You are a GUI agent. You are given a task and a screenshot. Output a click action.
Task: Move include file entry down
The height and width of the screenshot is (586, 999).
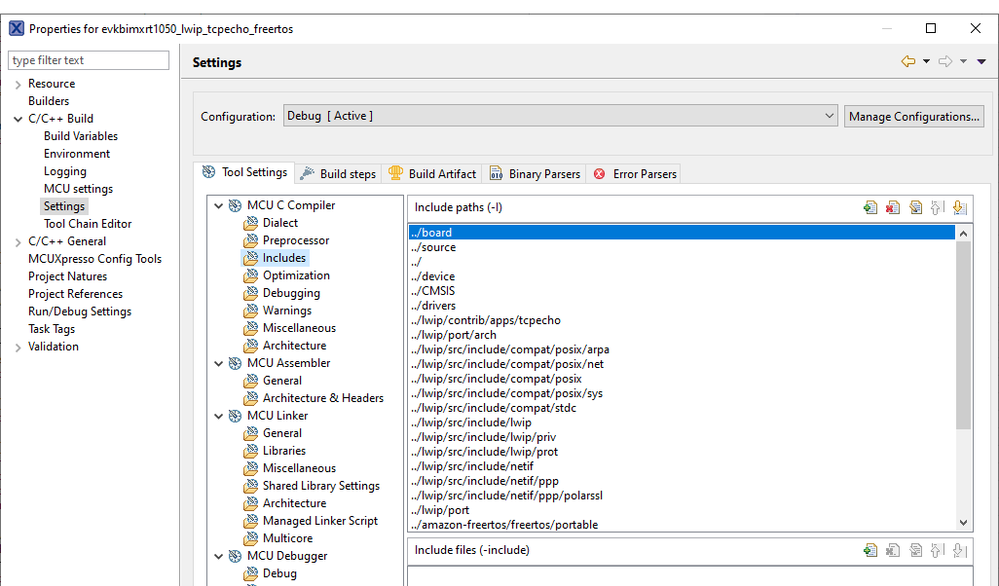click(959, 550)
